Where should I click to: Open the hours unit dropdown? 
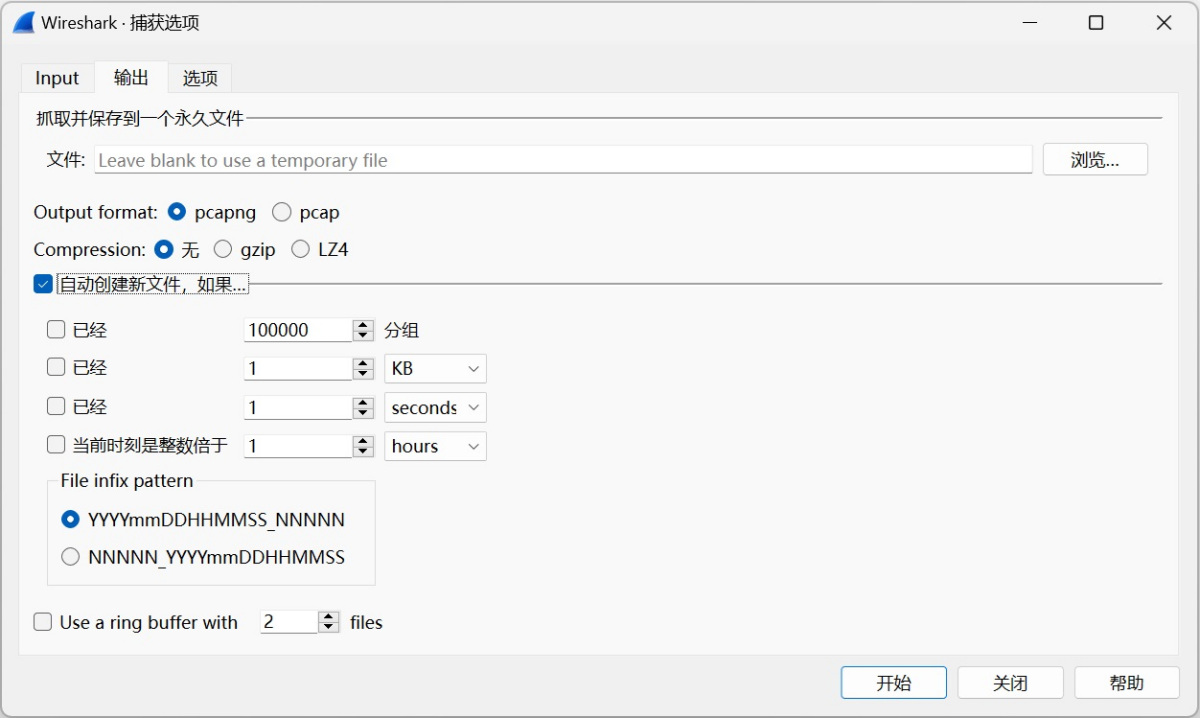(x=435, y=446)
